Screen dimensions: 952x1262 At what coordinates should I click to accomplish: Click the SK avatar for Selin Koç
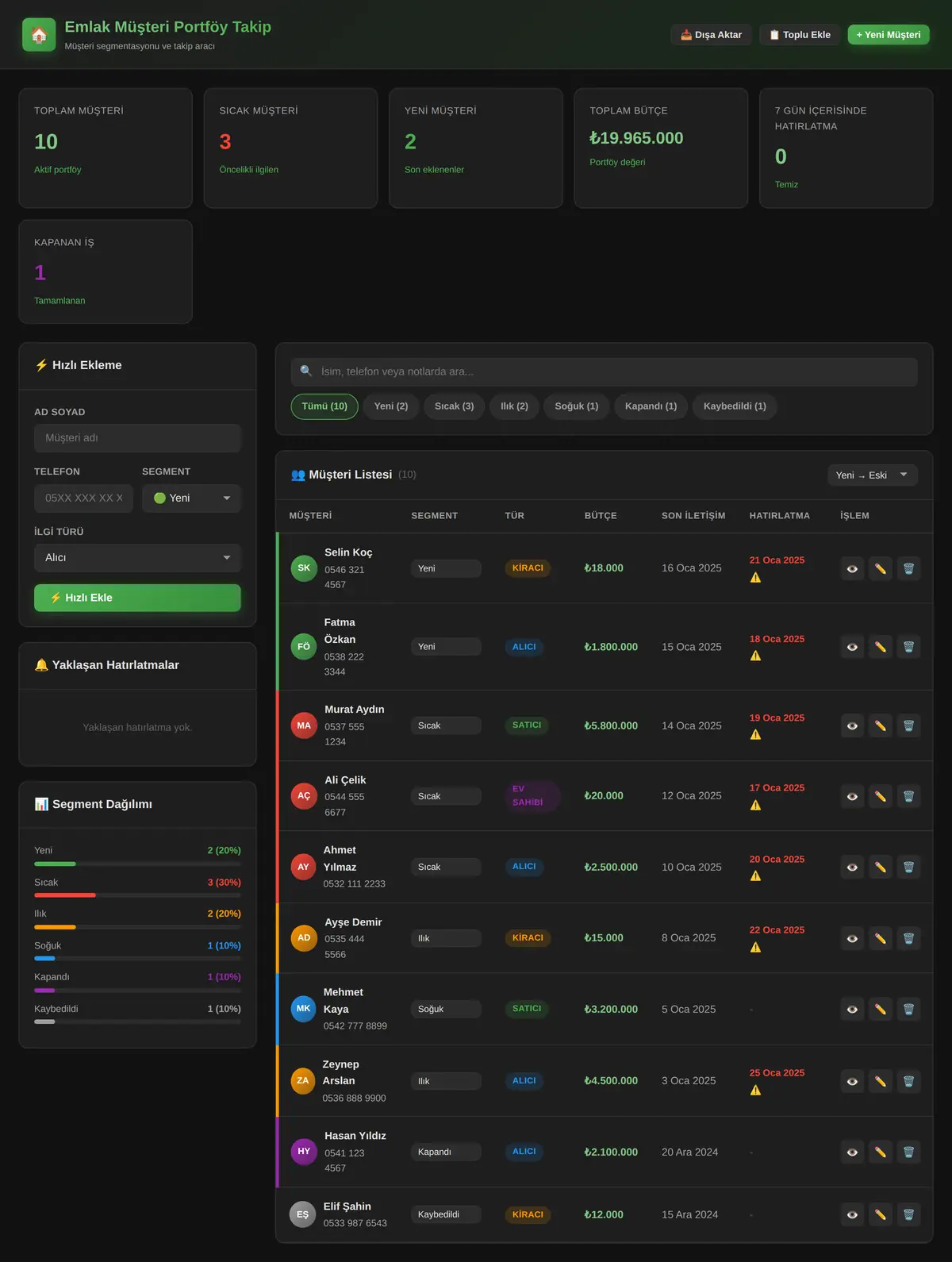click(304, 568)
